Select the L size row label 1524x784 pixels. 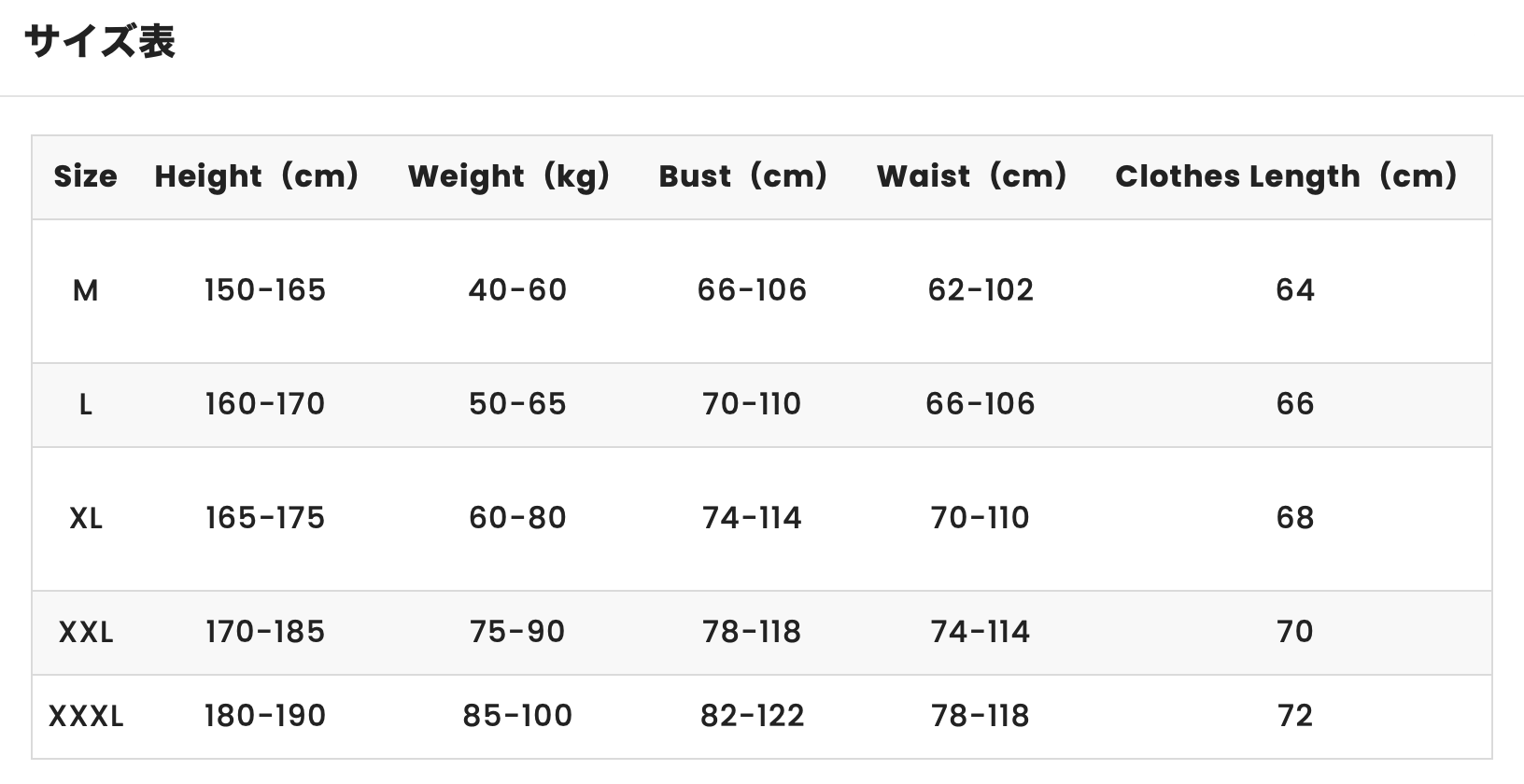tap(85, 405)
